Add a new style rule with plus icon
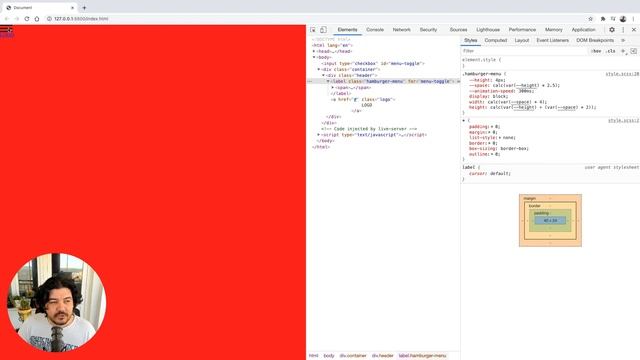 point(623,51)
